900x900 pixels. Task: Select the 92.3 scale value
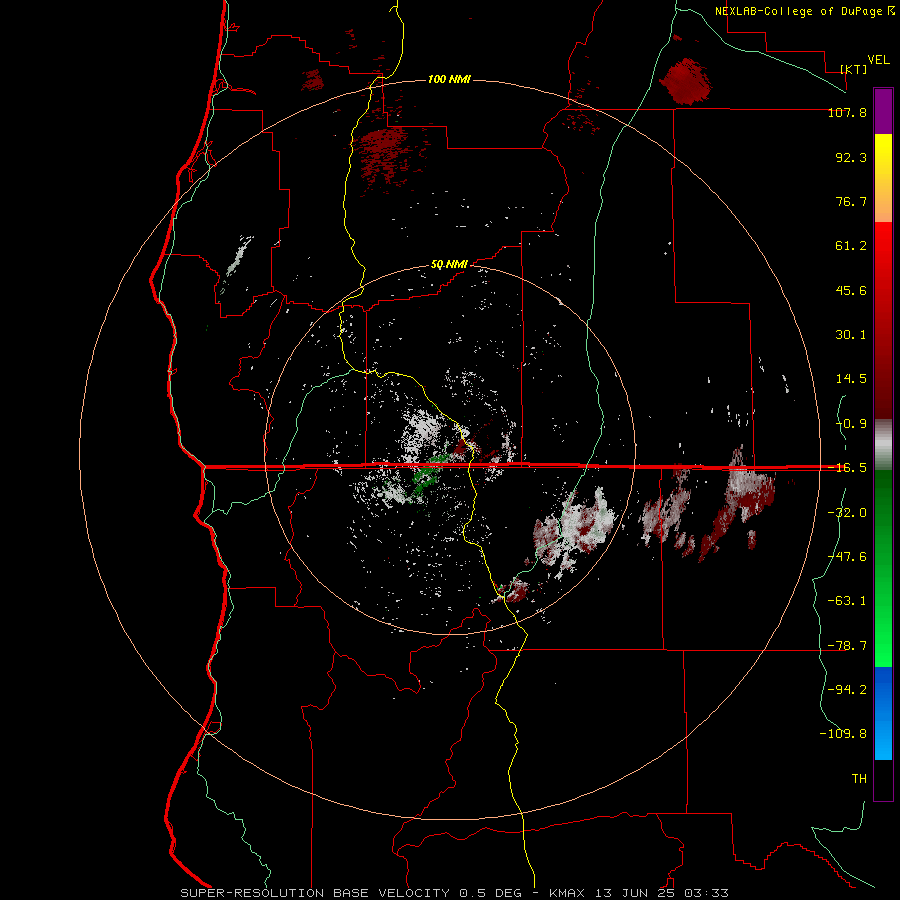(x=851, y=157)
